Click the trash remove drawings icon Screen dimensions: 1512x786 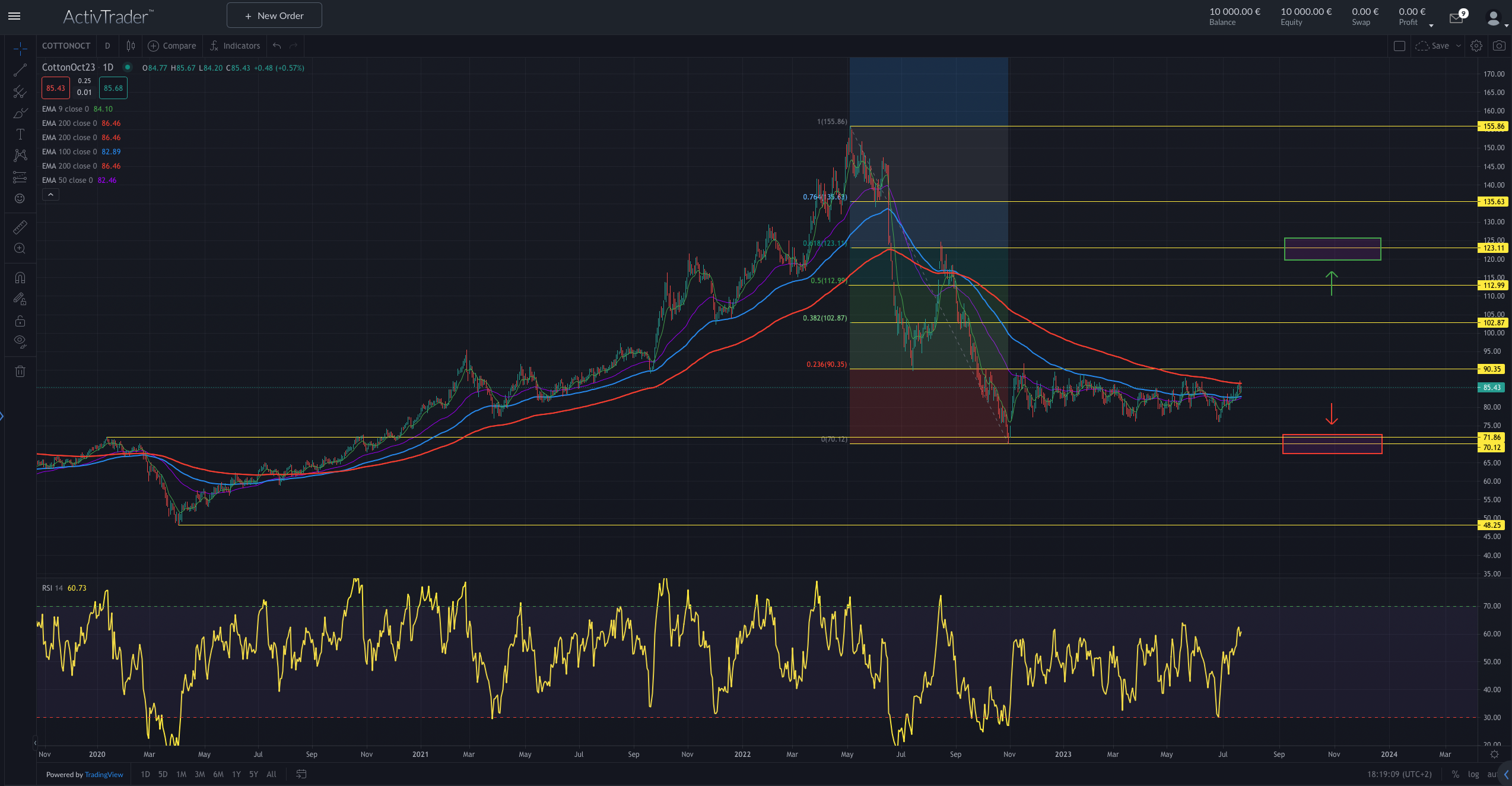tap(20, 372)
